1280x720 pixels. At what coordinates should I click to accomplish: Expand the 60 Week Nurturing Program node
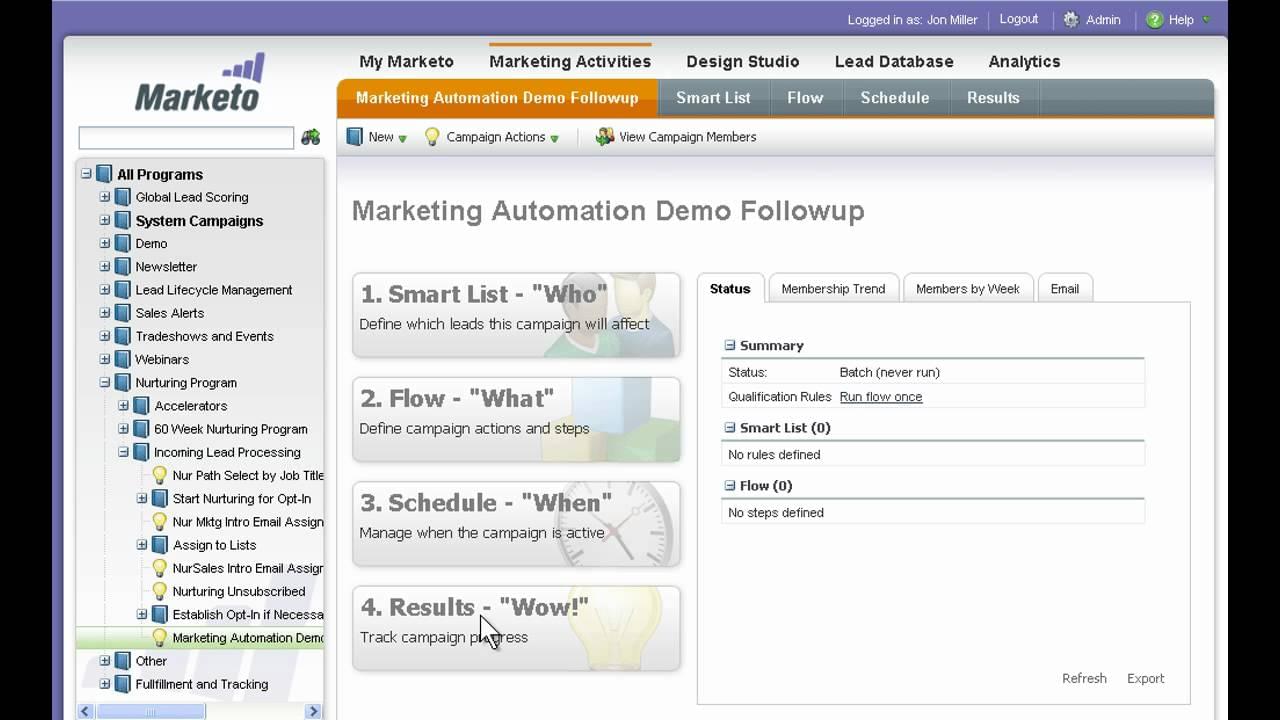pyautogui.click(x=123, y=429)
